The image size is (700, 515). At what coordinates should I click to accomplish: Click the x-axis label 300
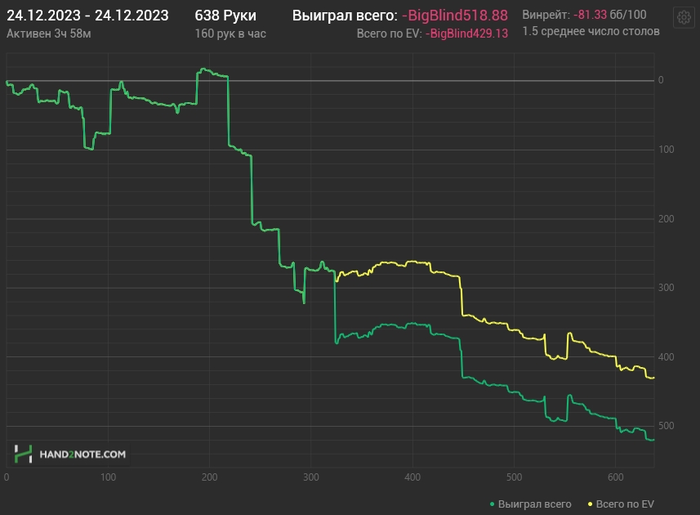pyautogui.click(x=311, y=477)
